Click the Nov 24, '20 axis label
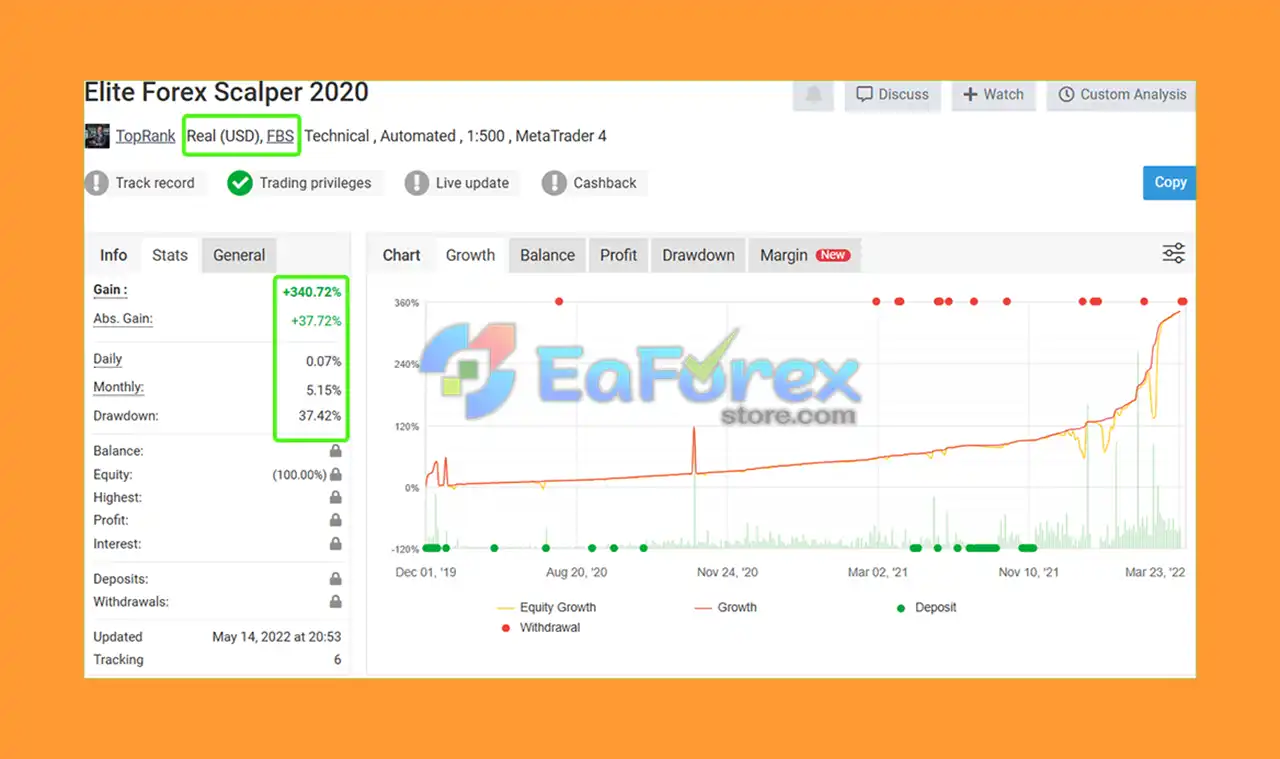 (x=727, y=572)
